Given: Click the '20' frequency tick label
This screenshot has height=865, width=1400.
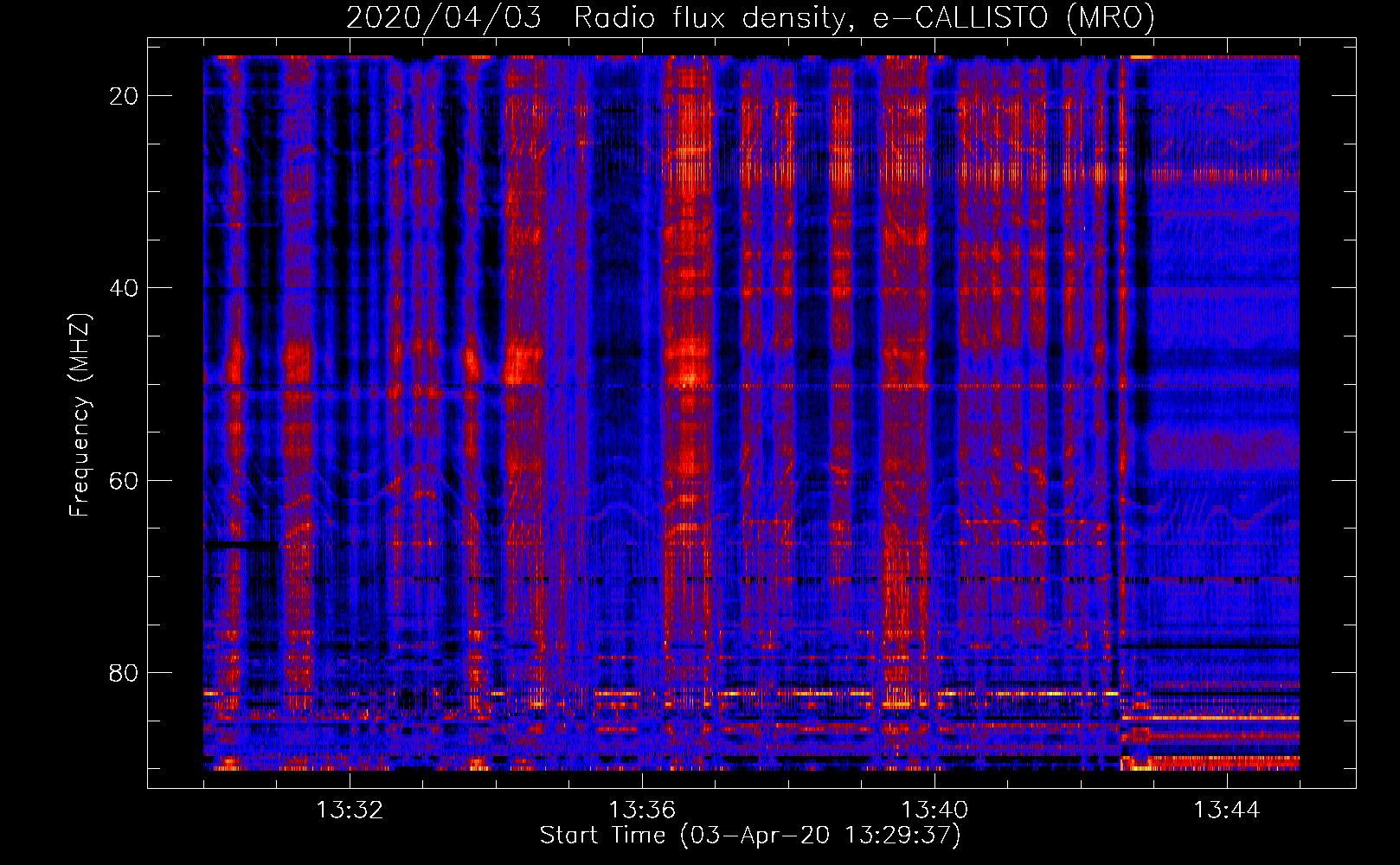Looking at the screenshot, I should tap(125, 96).
